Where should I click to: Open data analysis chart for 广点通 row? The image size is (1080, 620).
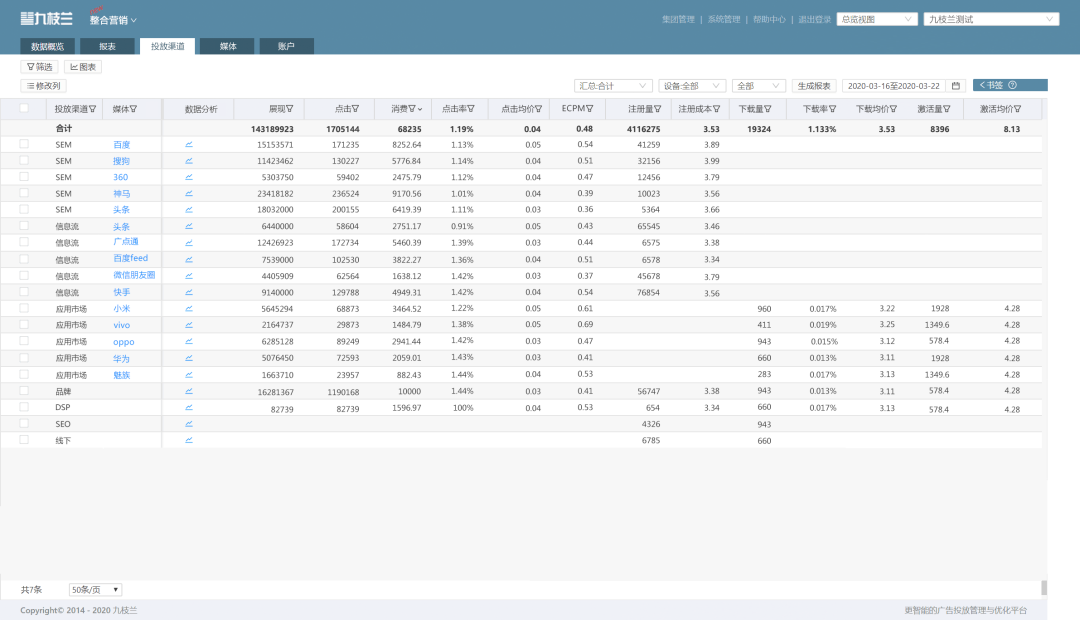[189, 242]
